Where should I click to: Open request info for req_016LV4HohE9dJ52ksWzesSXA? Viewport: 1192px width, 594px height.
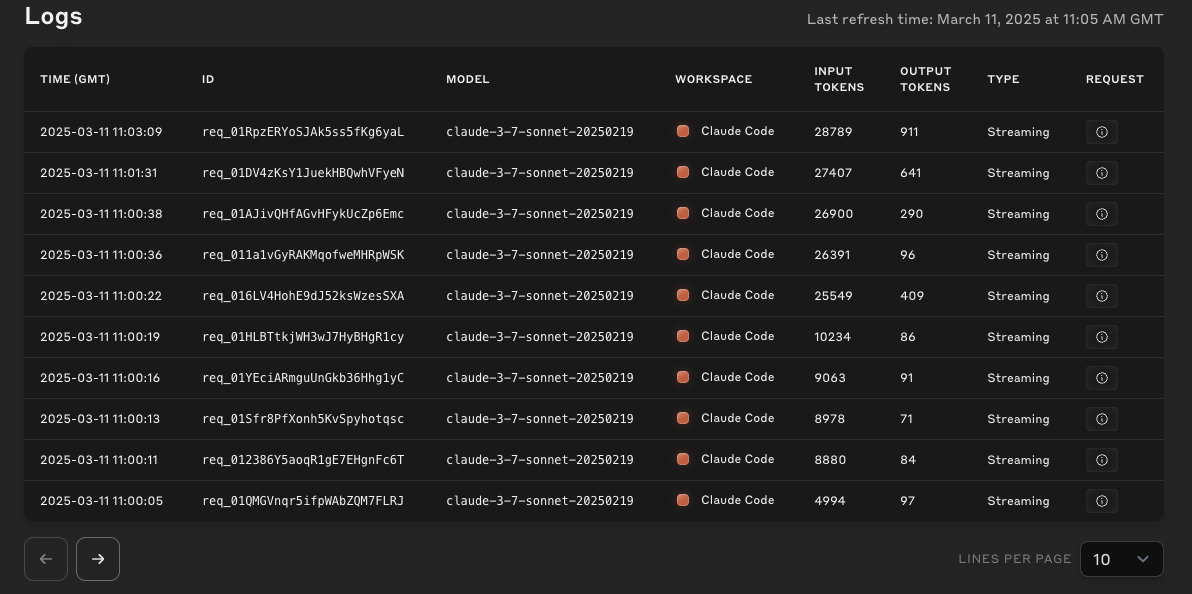click(1102, 296)
